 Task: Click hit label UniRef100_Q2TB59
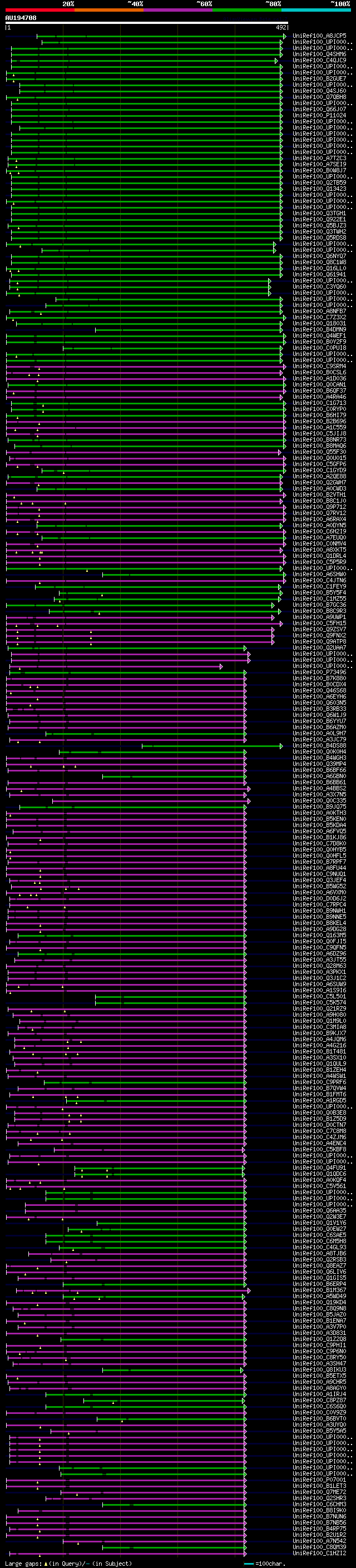[x=319, y=182]
